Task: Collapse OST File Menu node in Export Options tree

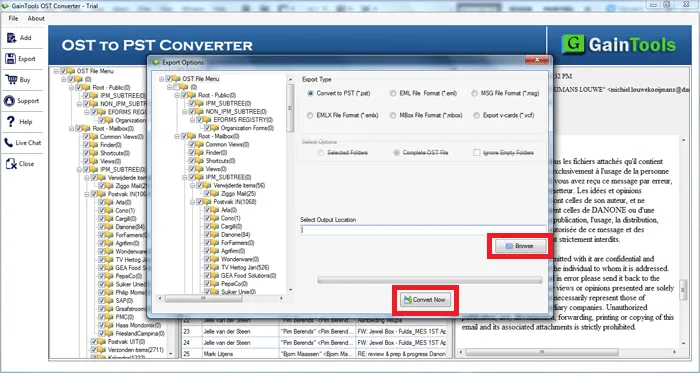Action: pos(162,79)
